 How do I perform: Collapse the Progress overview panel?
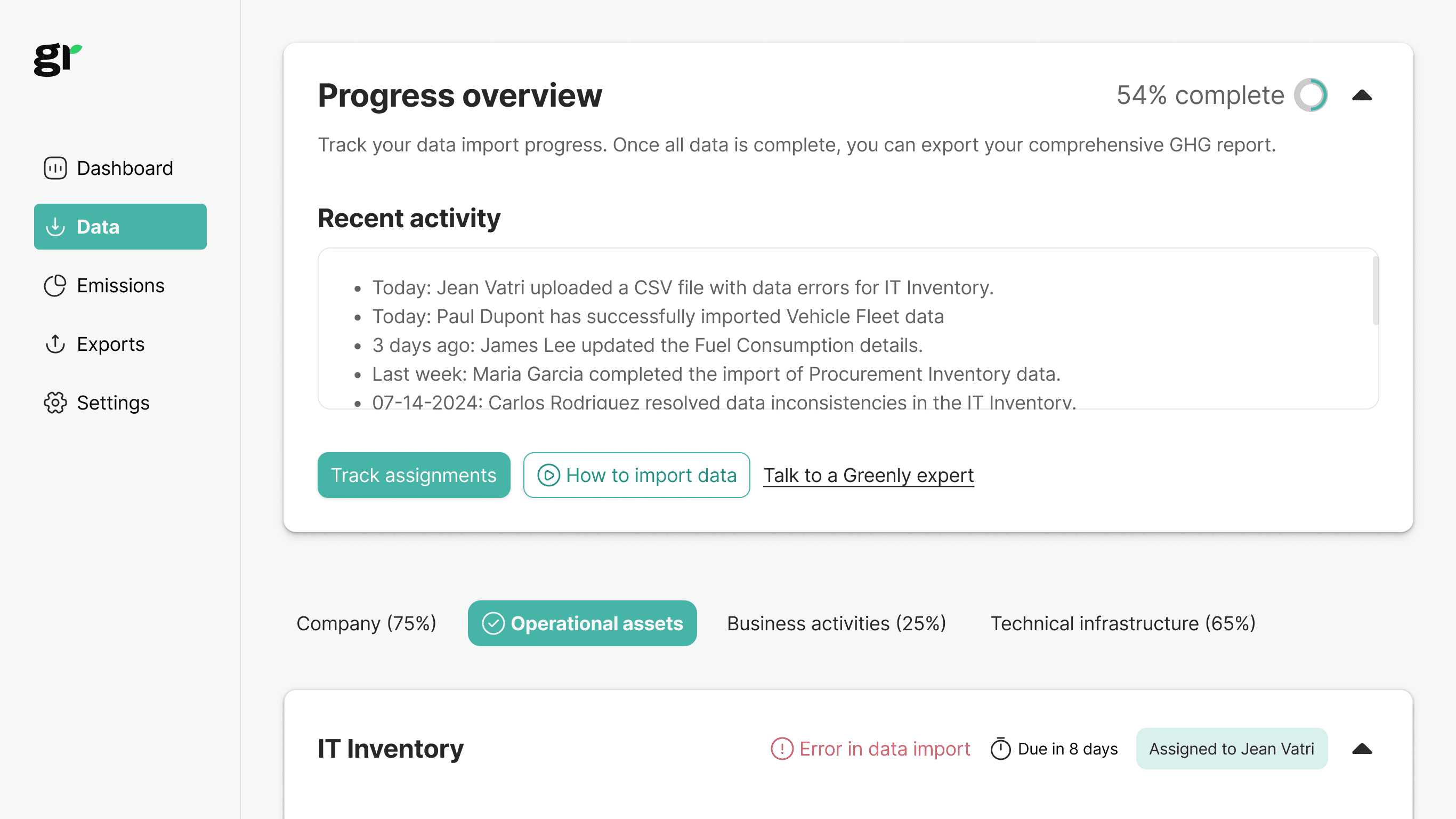coord(1362,95)
